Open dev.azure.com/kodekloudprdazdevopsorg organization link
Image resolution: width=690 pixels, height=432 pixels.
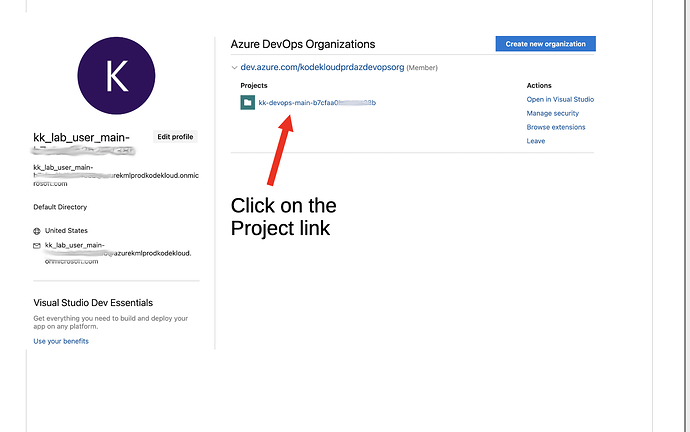click(322, 67)
